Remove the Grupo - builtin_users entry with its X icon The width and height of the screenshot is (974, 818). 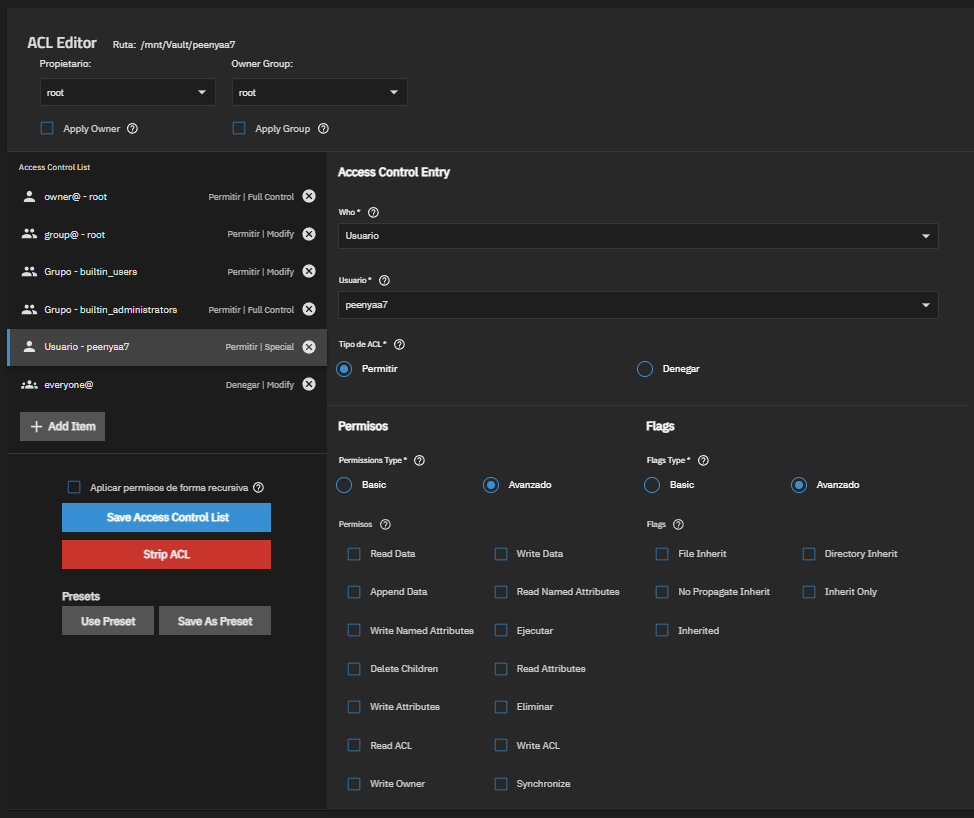click(309, 271)
